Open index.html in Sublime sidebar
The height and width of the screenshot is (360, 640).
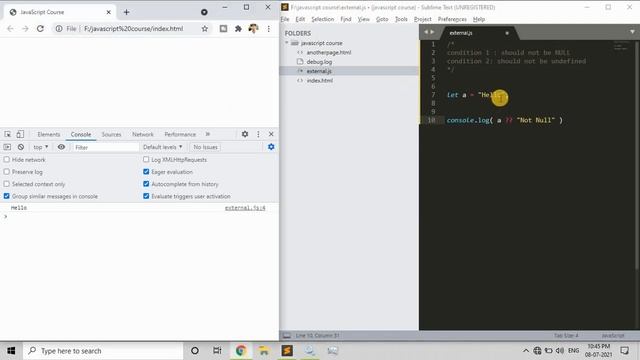(x=320, y=80)
